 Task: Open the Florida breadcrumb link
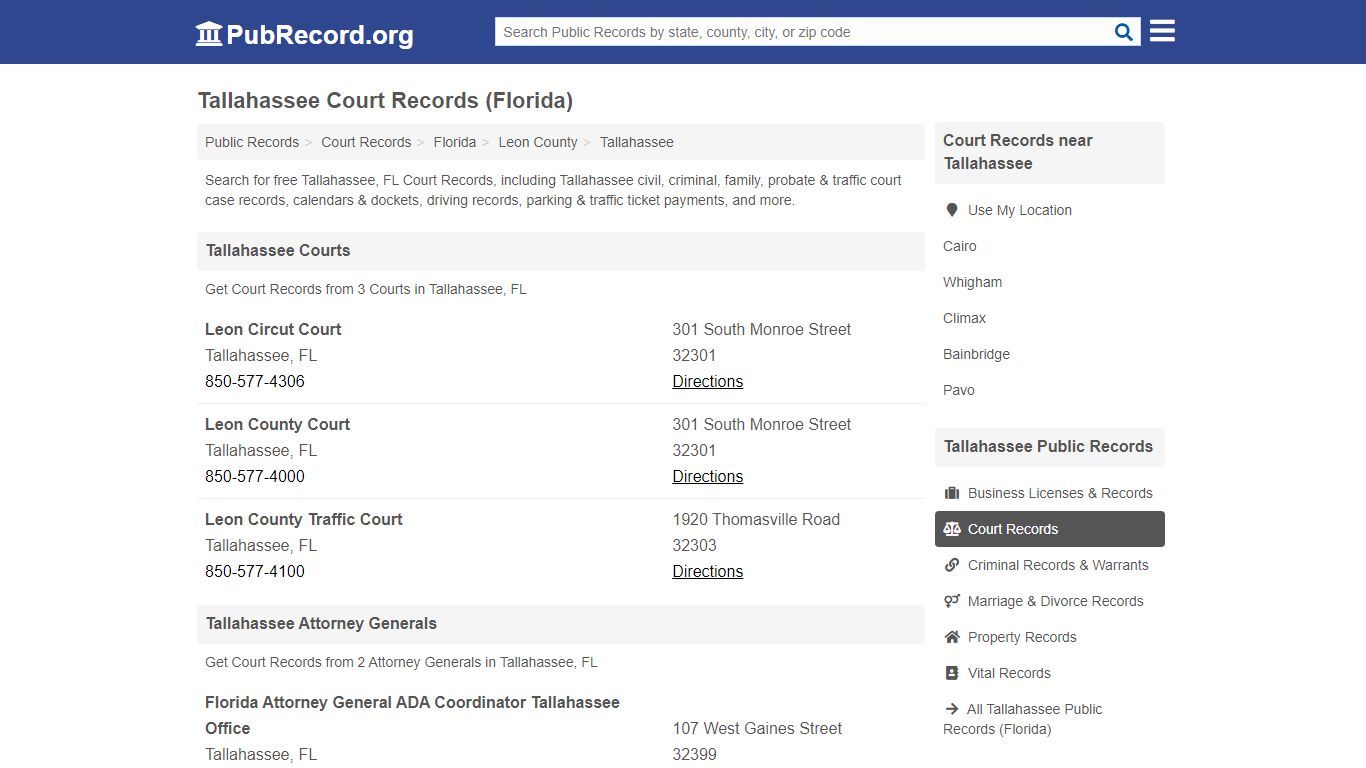click(455, 142)
